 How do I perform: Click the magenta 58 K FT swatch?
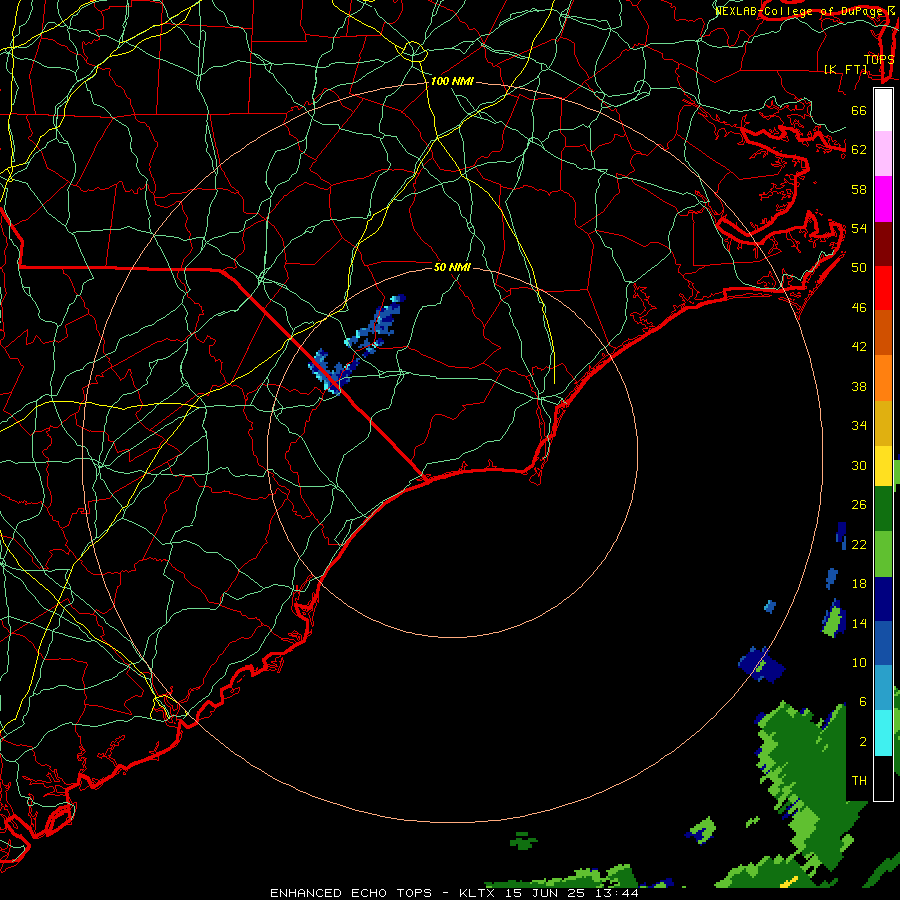[x=883, y=199]
